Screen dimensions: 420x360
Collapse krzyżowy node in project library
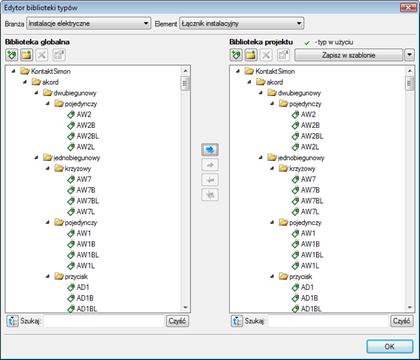(x=272, y=168)
